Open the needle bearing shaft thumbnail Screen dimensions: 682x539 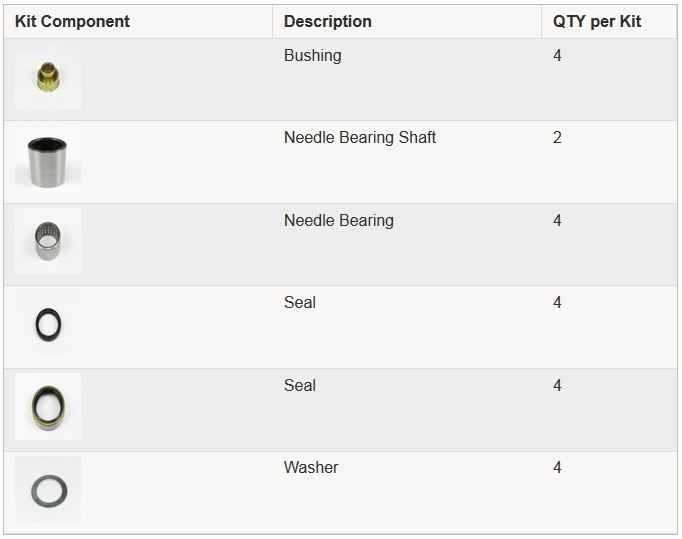48,161
